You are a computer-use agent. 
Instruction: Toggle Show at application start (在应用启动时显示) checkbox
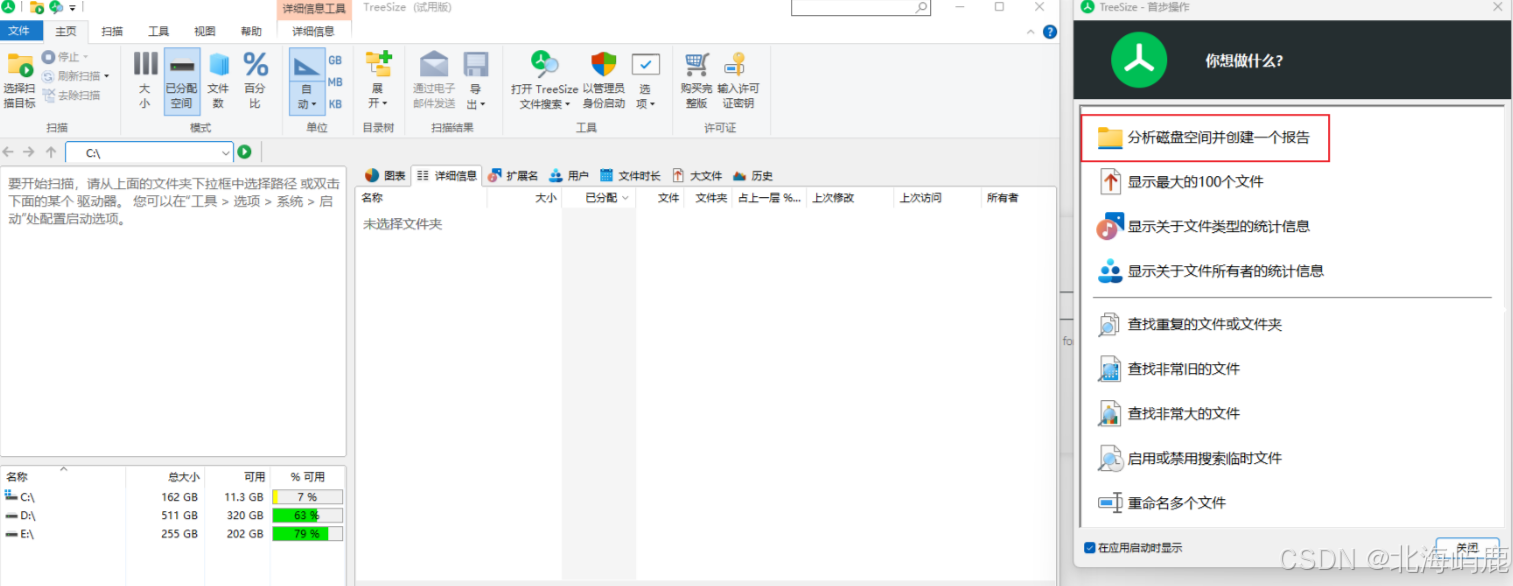click(1090, 548)
